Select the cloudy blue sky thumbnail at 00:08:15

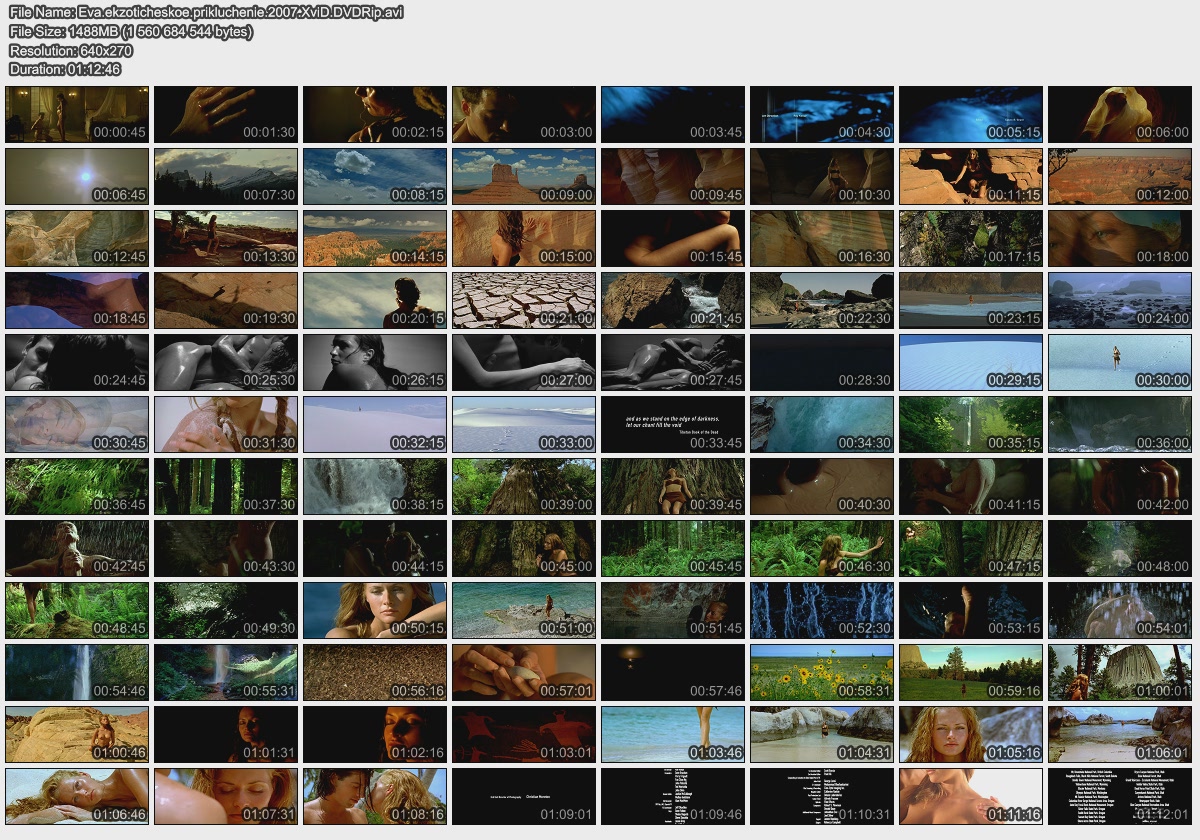(x=375, y=176)
